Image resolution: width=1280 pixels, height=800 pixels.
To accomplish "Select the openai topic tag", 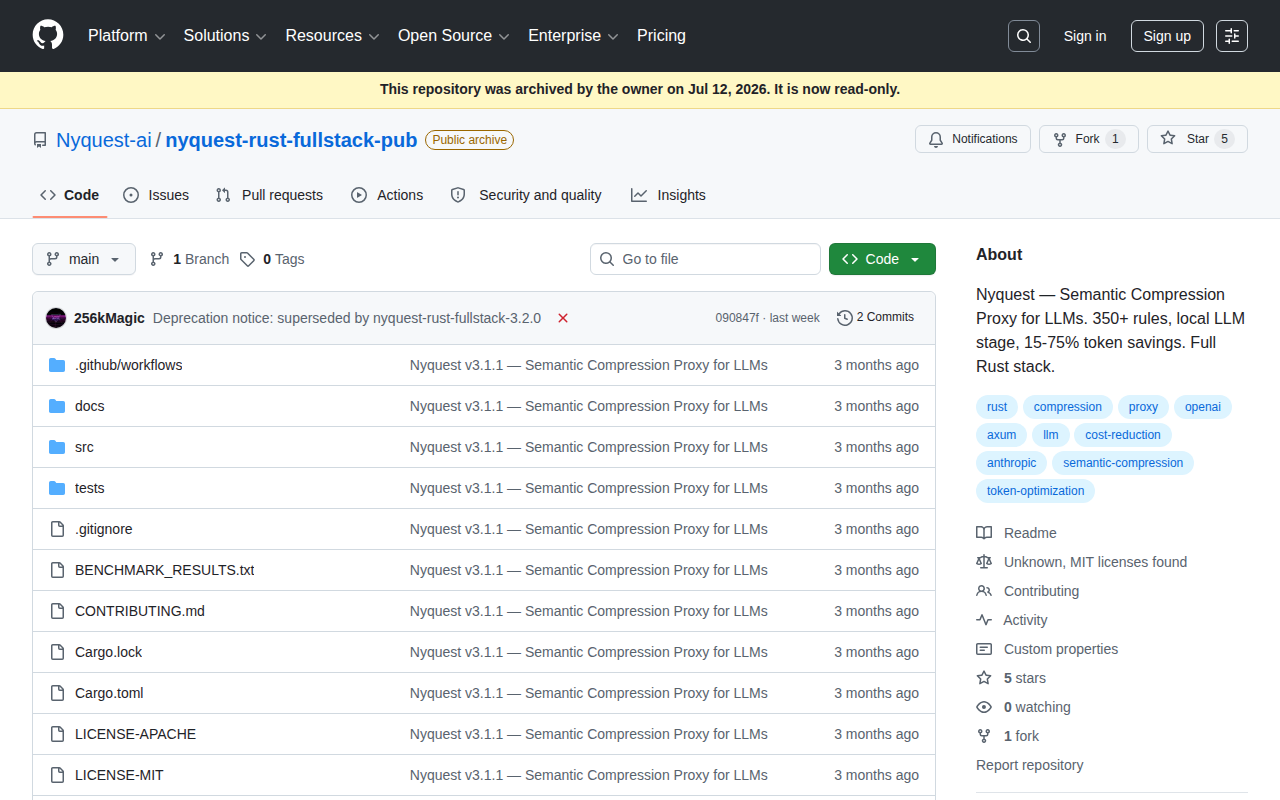I will click(1203, 407).
